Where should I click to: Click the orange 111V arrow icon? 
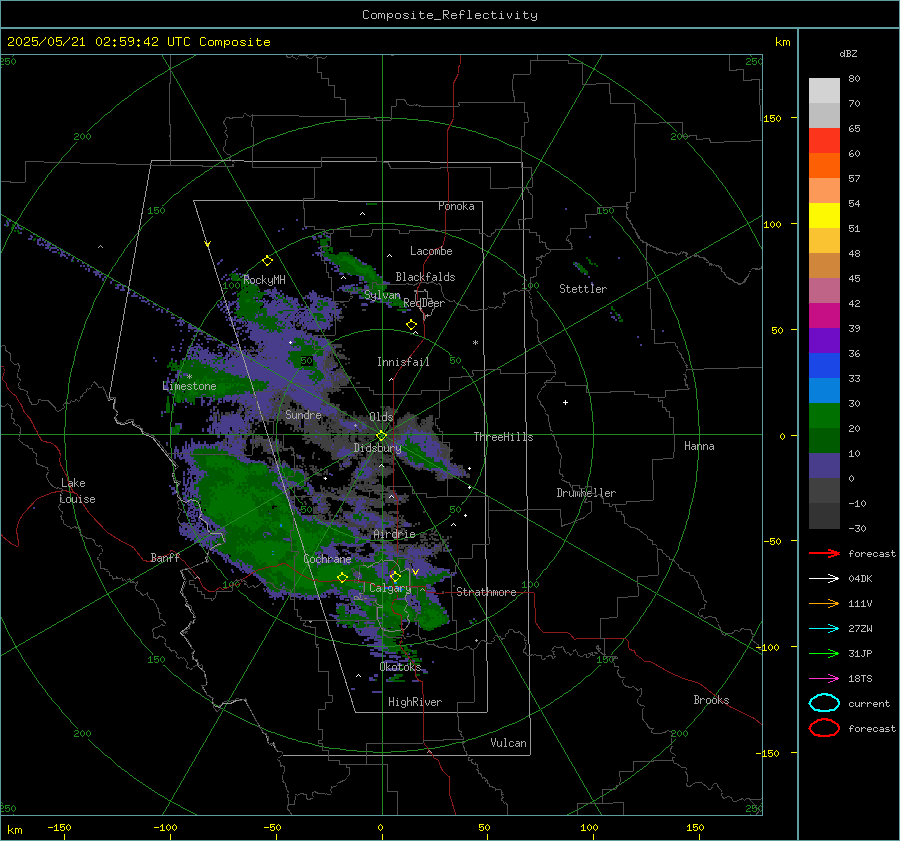[824, 603]
